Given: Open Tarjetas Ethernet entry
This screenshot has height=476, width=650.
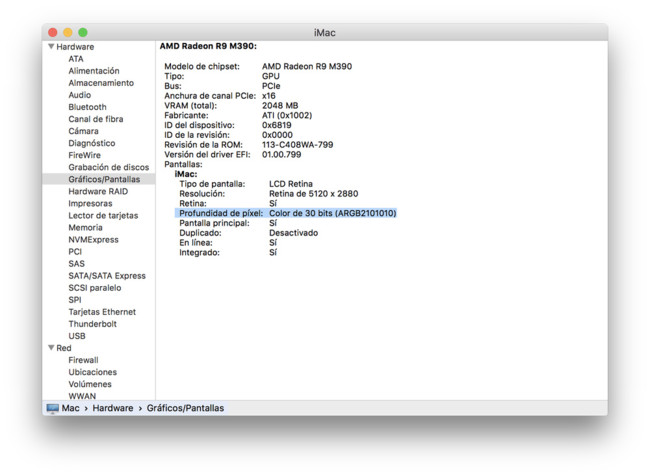Looking at the screenshot, I should click(x=102, y=312).
